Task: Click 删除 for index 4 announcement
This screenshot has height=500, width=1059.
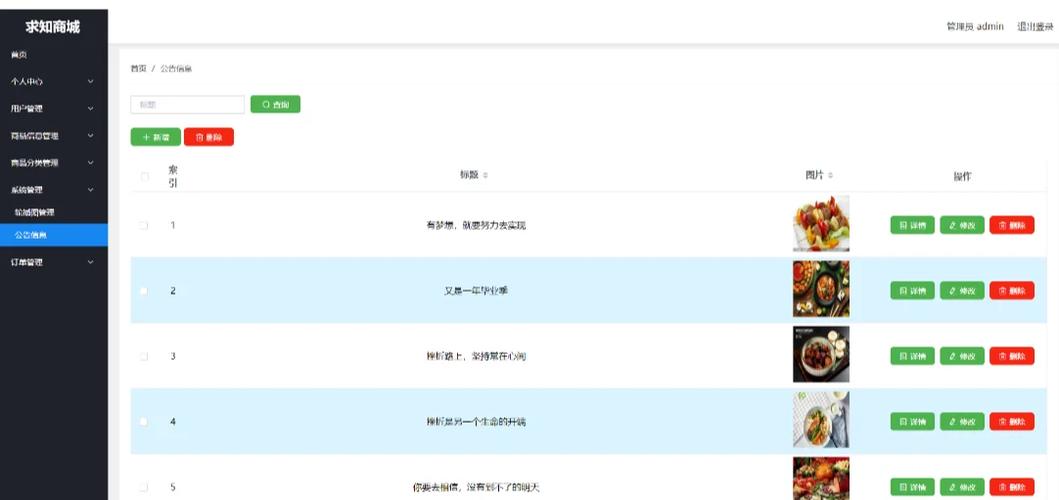Action: click(x=1012, y=422)
